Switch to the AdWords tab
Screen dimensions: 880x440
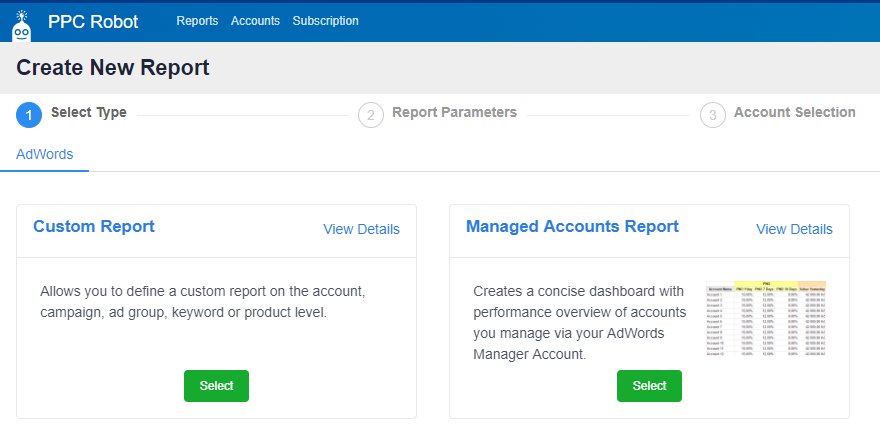coord(45,154)
